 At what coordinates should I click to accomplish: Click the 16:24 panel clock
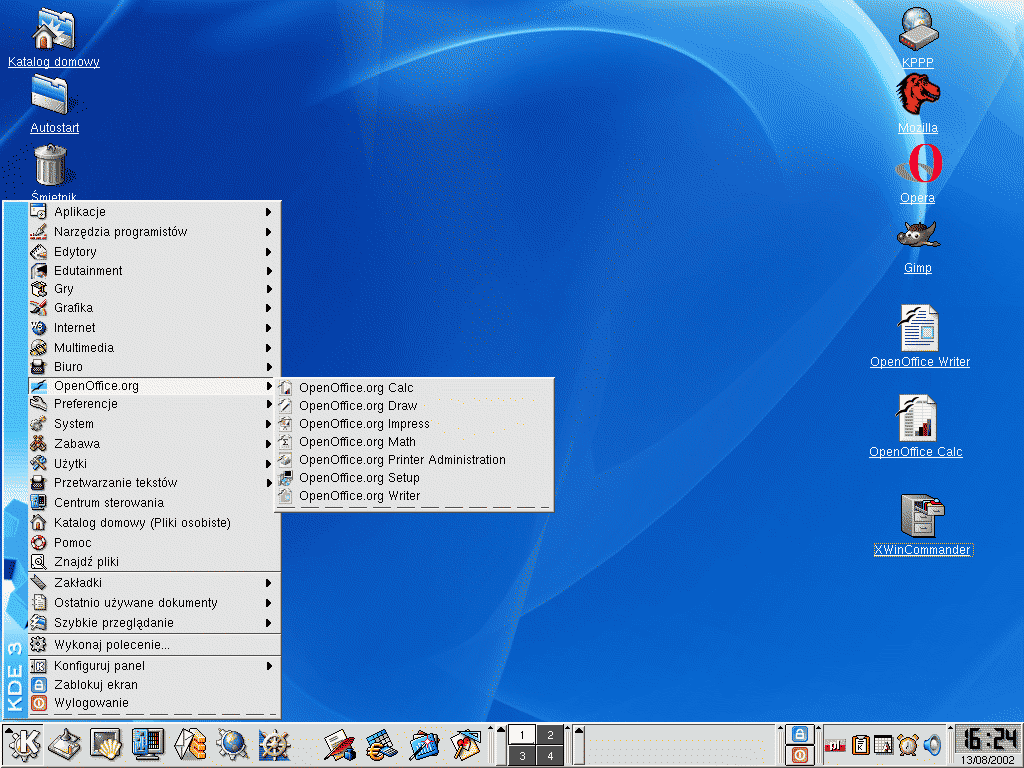[x=989, y=739]
